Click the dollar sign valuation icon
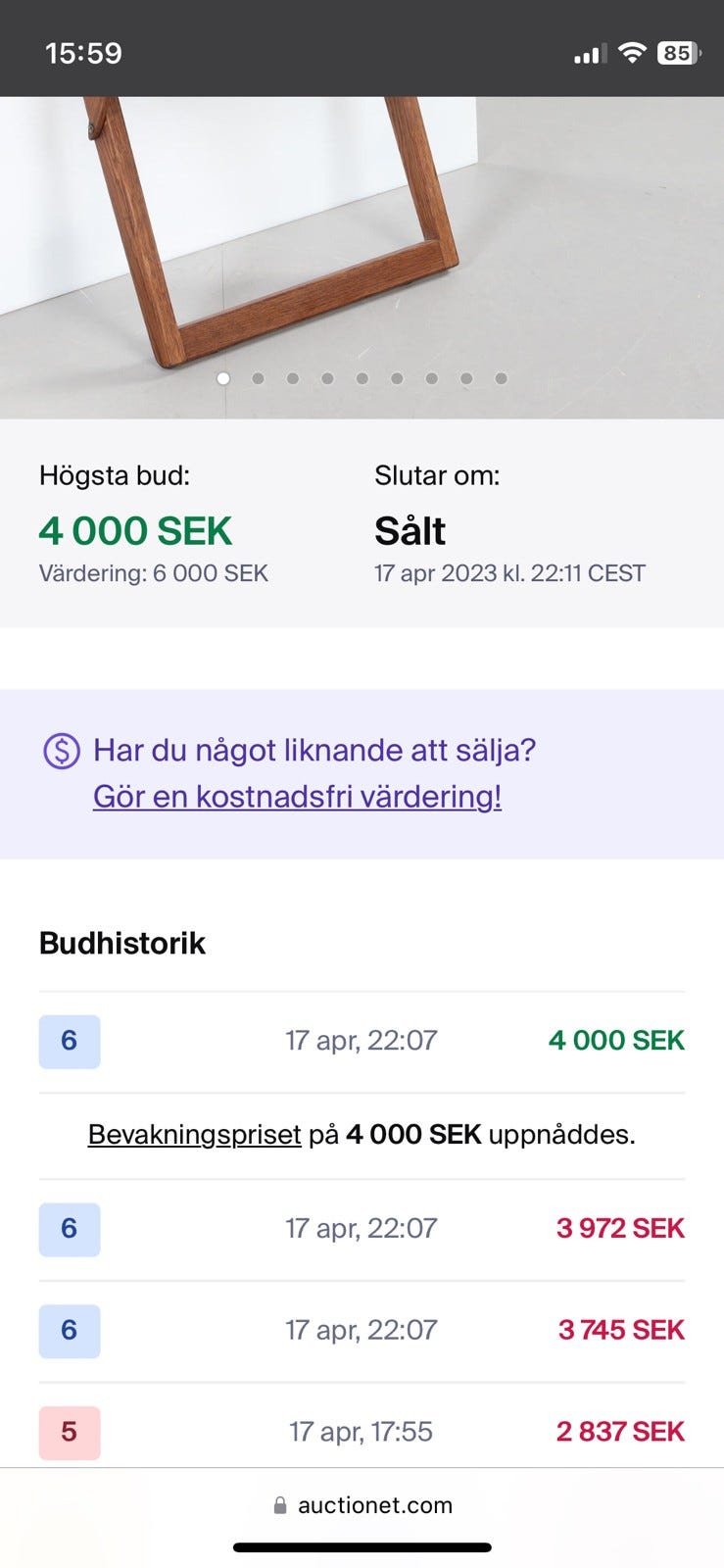This screenshot has height=1568, width=724. tap(62, 752)
